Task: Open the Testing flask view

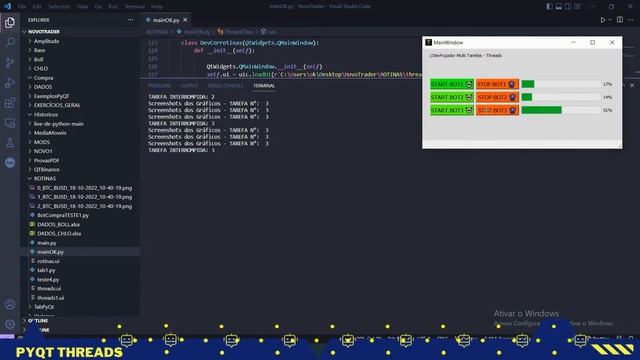Action: (10, 142)
